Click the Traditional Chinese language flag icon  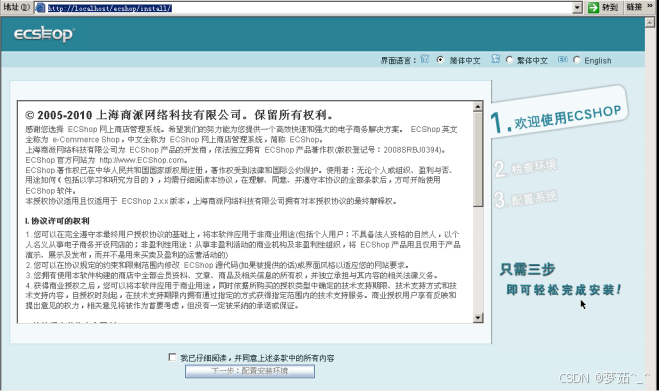click(x=495, y=59)
